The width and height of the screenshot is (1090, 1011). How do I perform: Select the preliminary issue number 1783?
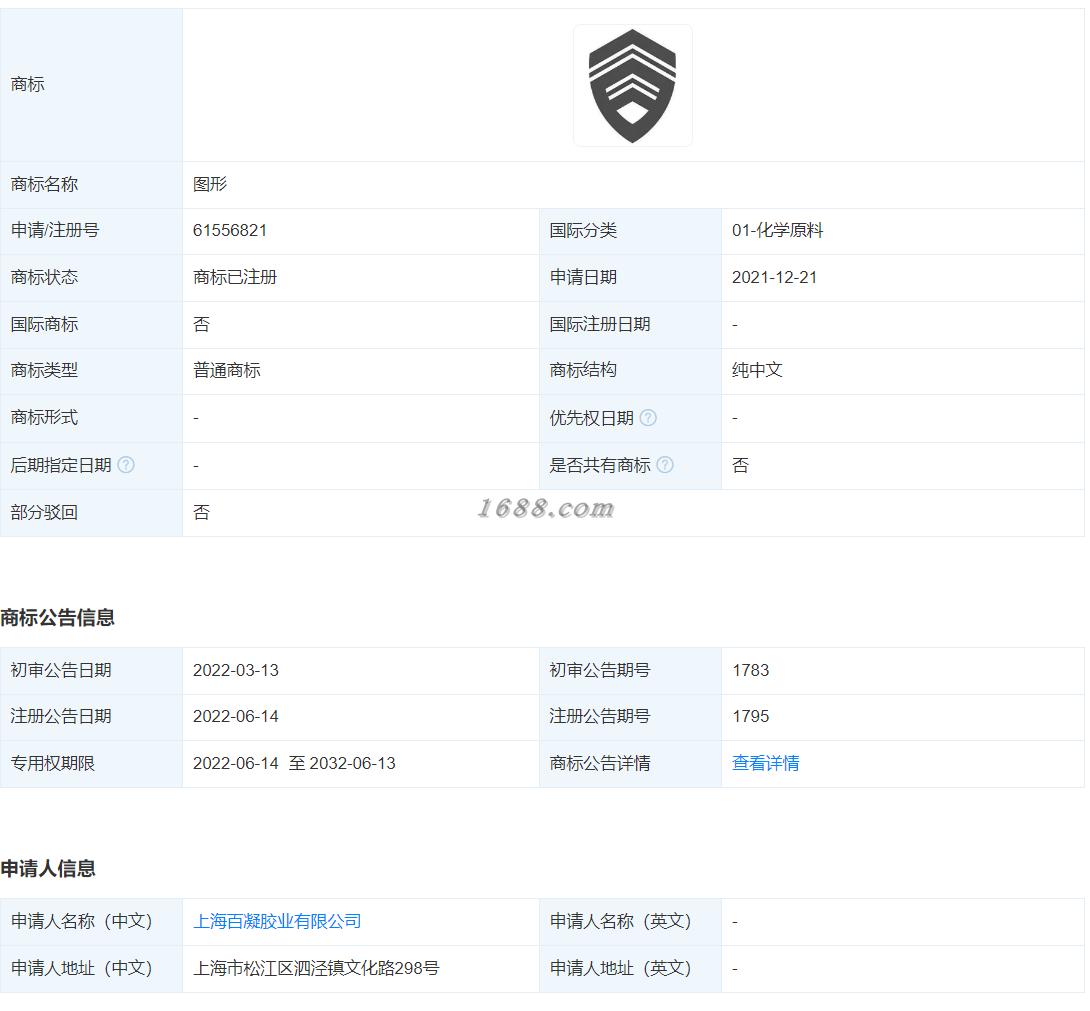(751, 670)
